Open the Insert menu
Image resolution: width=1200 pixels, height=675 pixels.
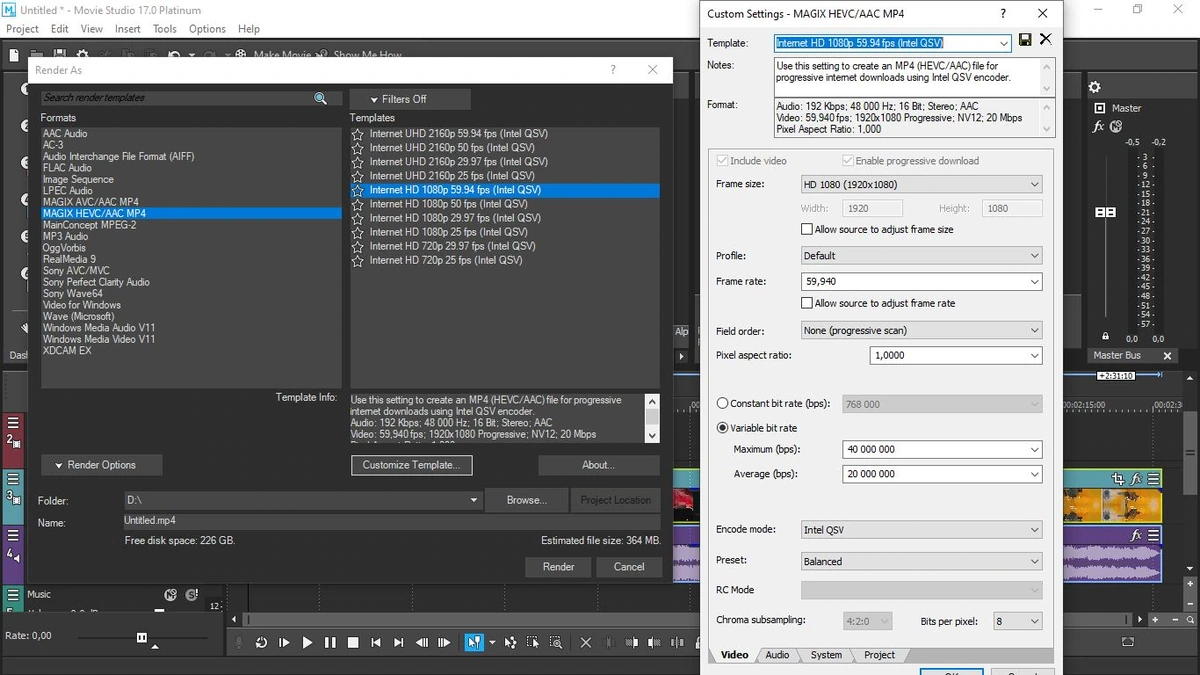pyautogui.click(x=128, y=29)
